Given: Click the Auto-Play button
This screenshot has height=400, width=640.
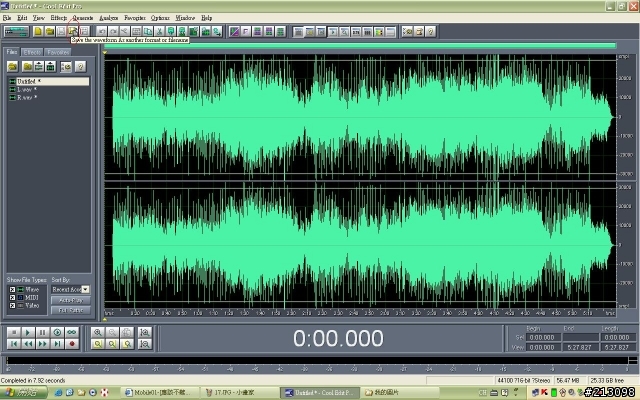Looking at the screenshot, I should 71,300.
